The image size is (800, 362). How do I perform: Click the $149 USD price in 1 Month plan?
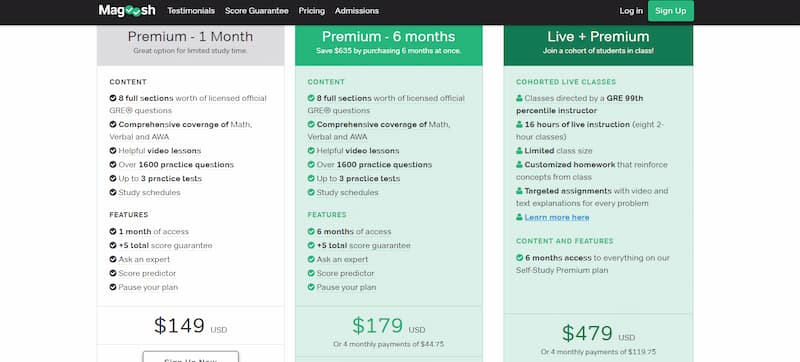pos(190,326)
